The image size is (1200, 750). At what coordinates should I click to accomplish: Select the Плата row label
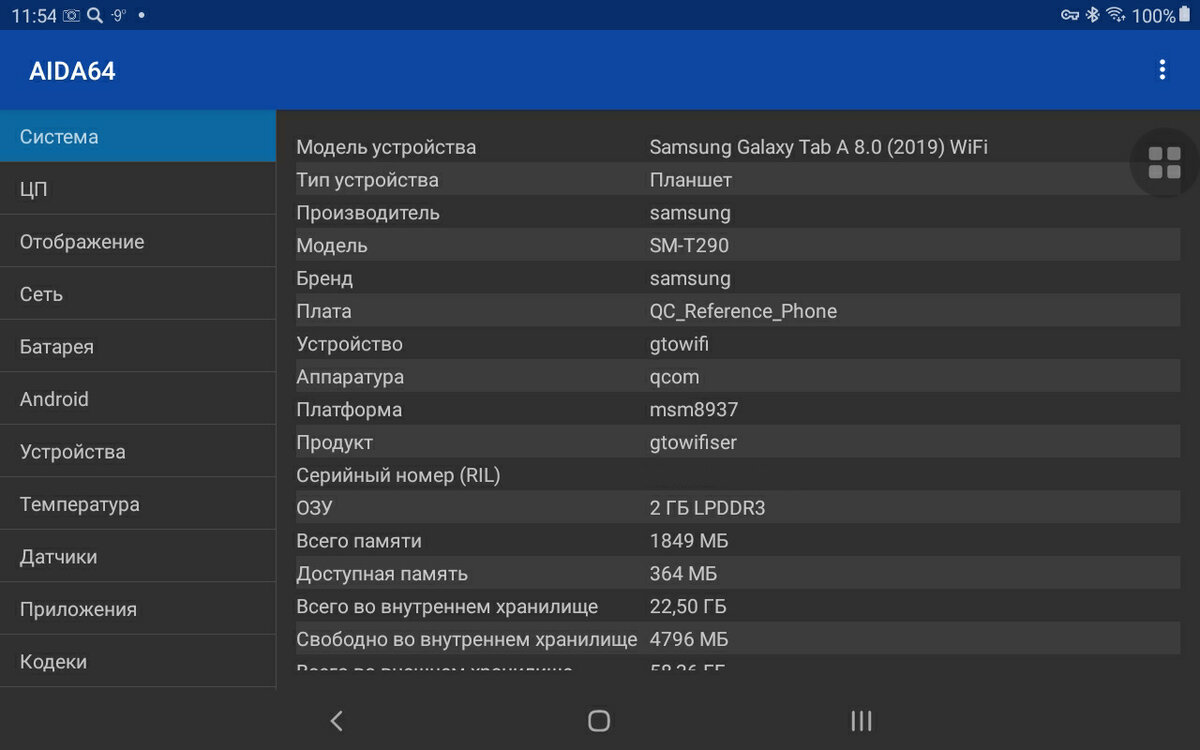[324, 312]
